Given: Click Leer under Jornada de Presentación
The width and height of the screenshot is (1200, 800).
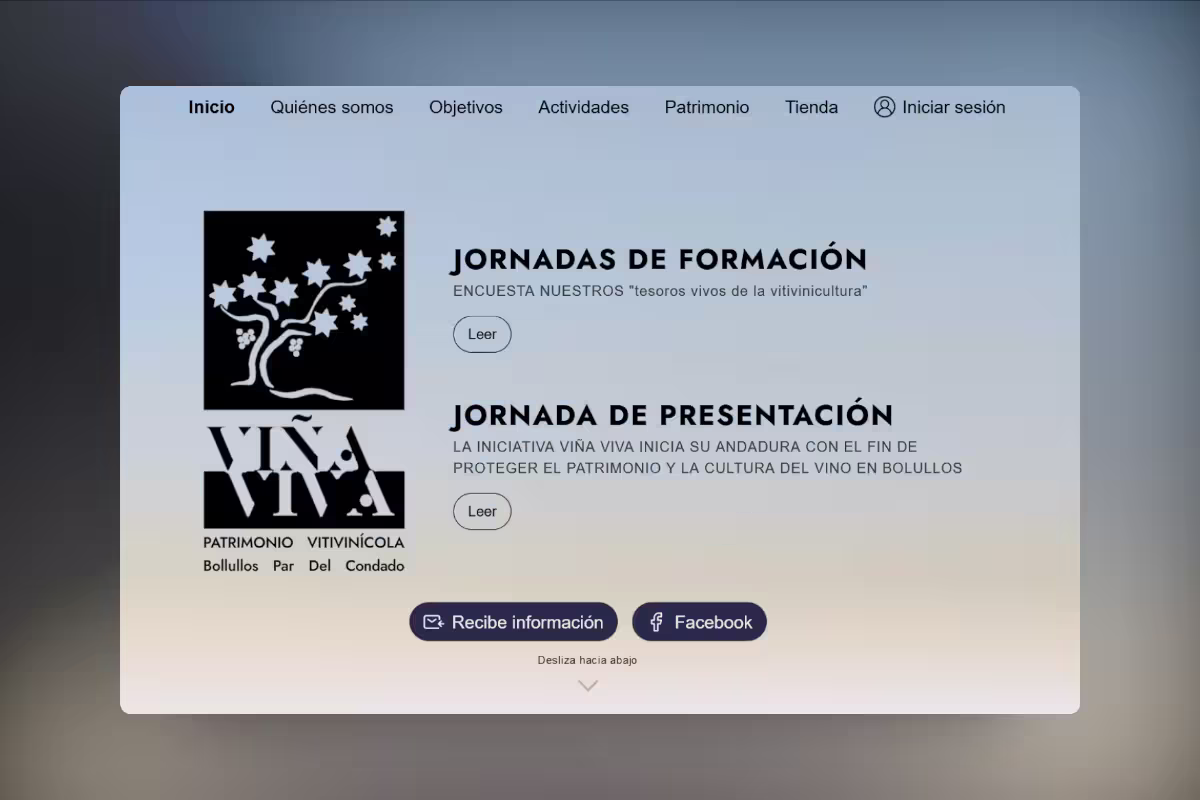Looking at the screenshot, I should click(482, 511).
